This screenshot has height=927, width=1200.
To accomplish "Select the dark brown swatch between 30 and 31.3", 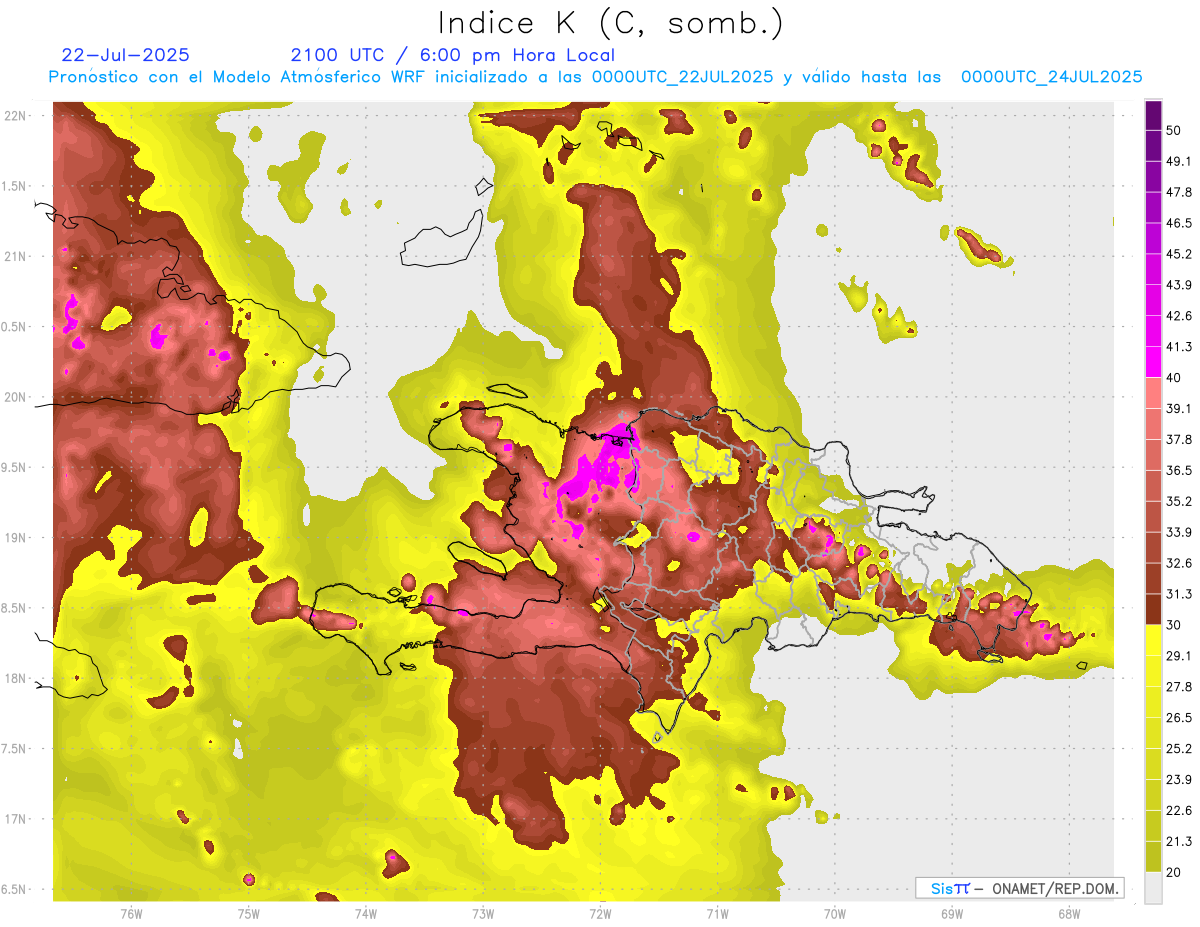I will [1153, 610].
